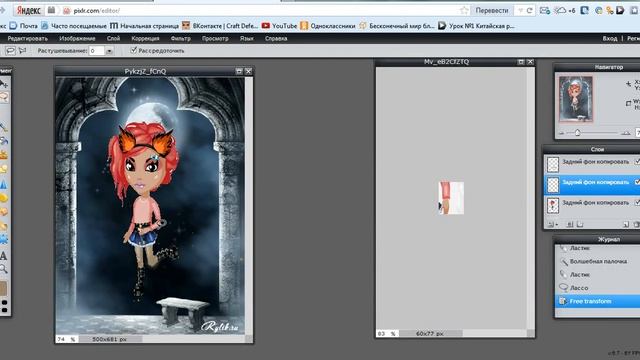Image resolution: width=640 pixels, height=360 pixels.
Task: Maximize the PykzjZ_fCnQ document window
Action: (239, 71)
